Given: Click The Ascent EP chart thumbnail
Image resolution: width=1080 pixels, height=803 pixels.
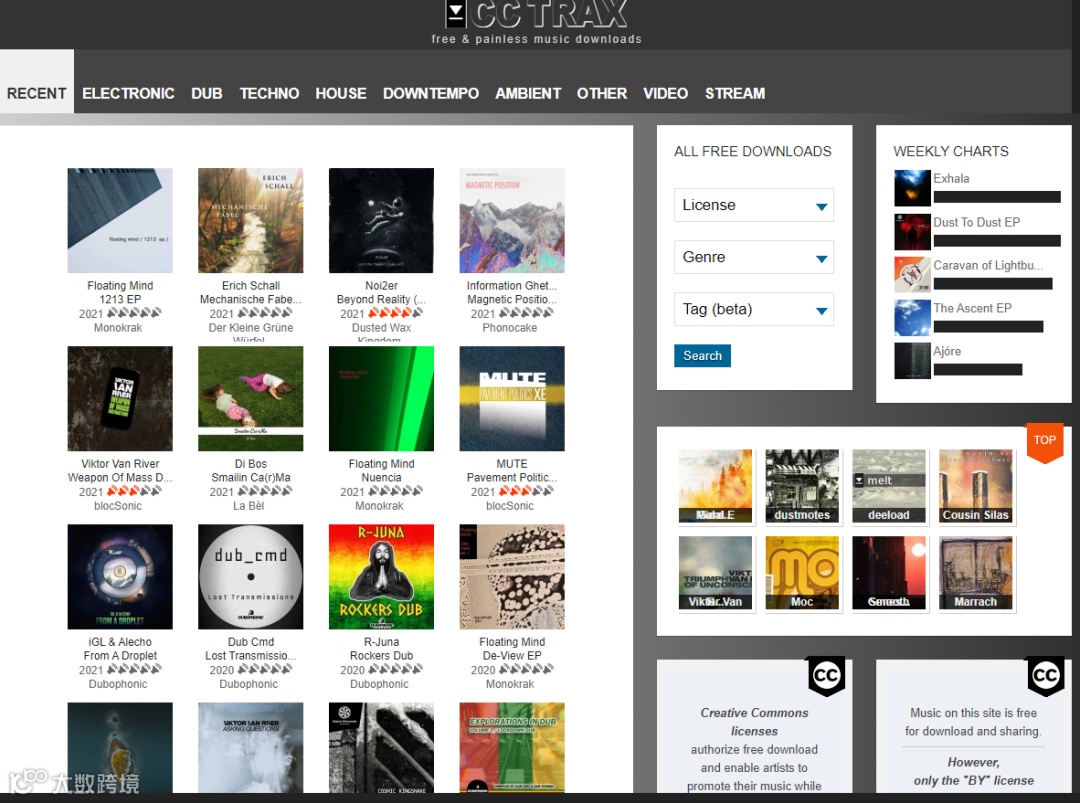Looking at the screenshot, I should 913,317.
